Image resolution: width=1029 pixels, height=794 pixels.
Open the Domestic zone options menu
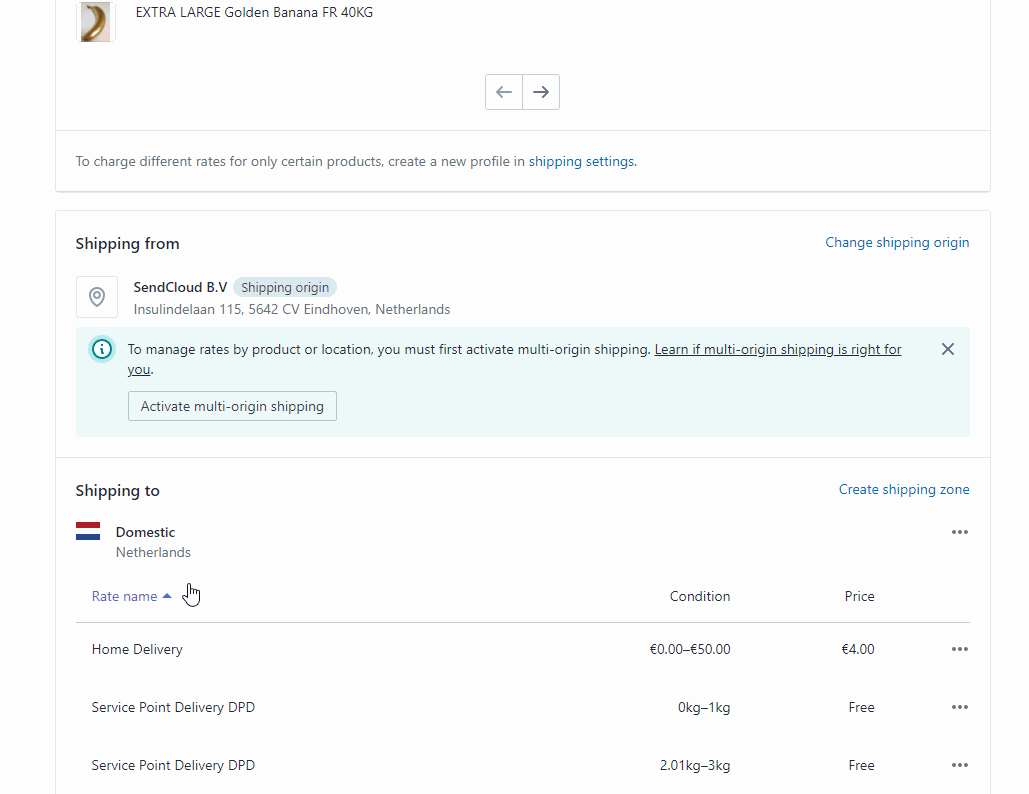coord(959,531)
